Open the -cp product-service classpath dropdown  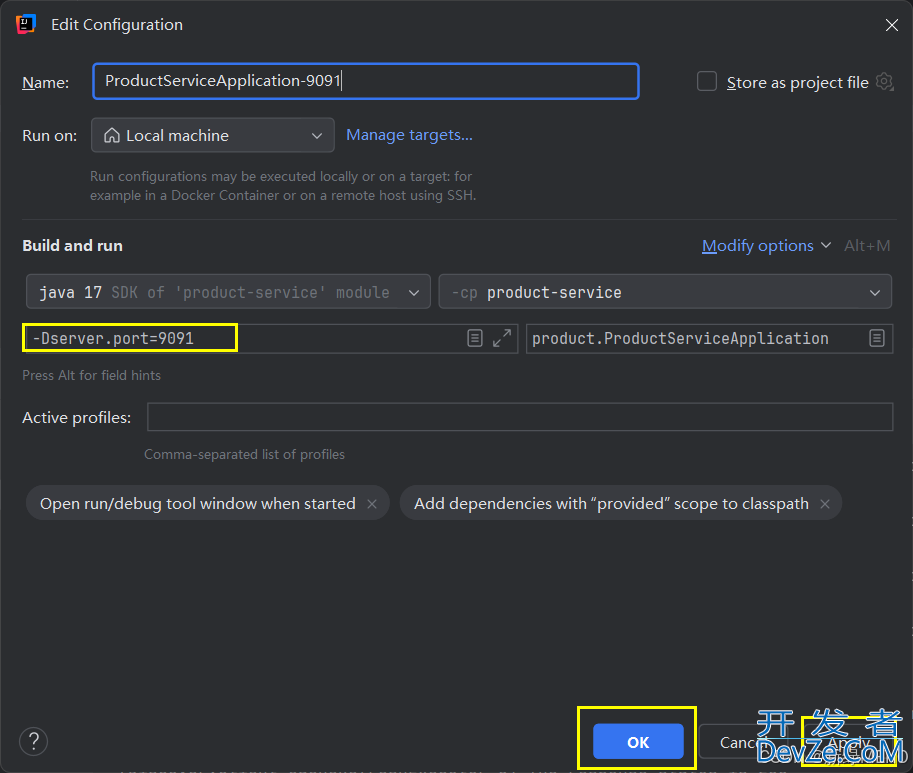(665, 292)
